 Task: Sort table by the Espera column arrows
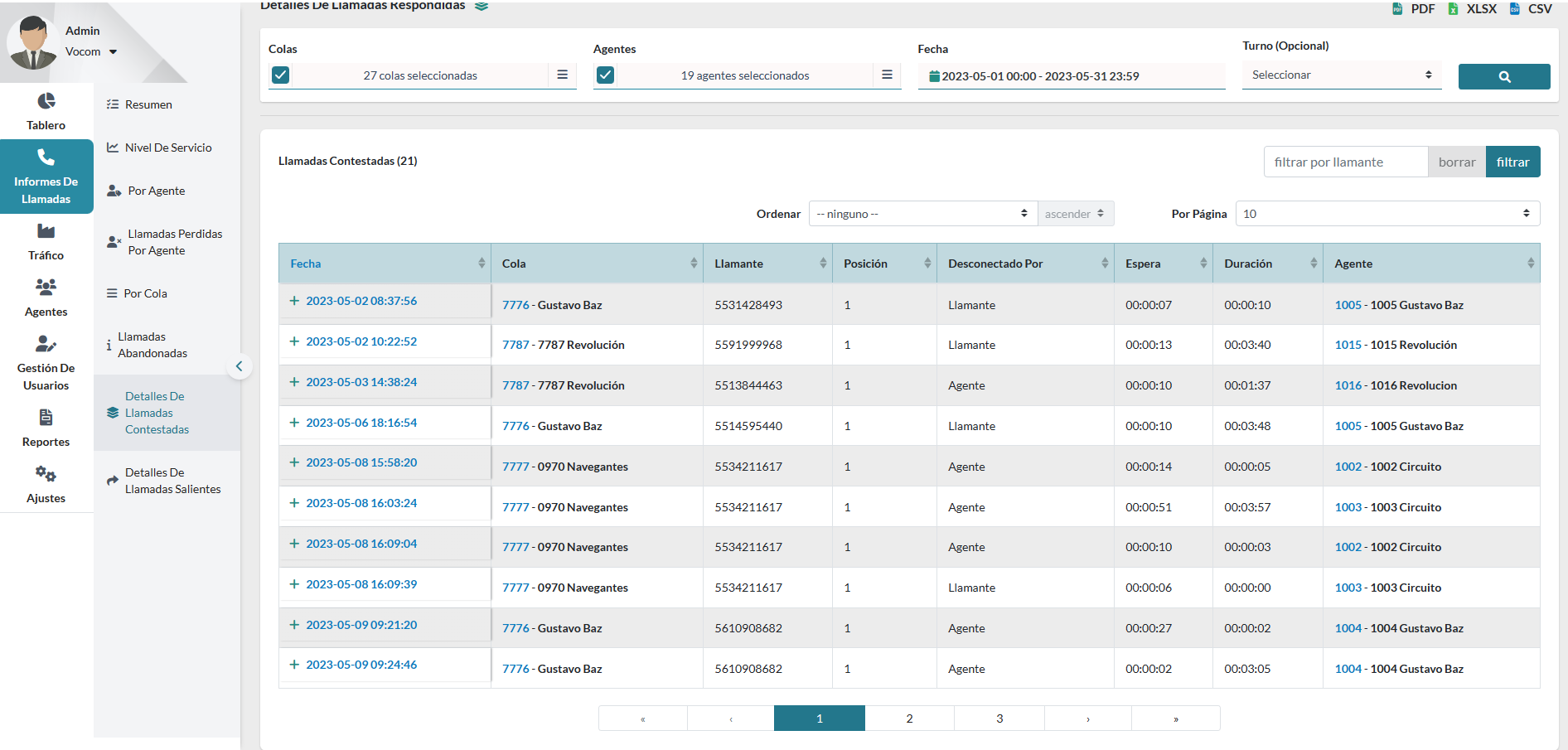point(1203,264)
